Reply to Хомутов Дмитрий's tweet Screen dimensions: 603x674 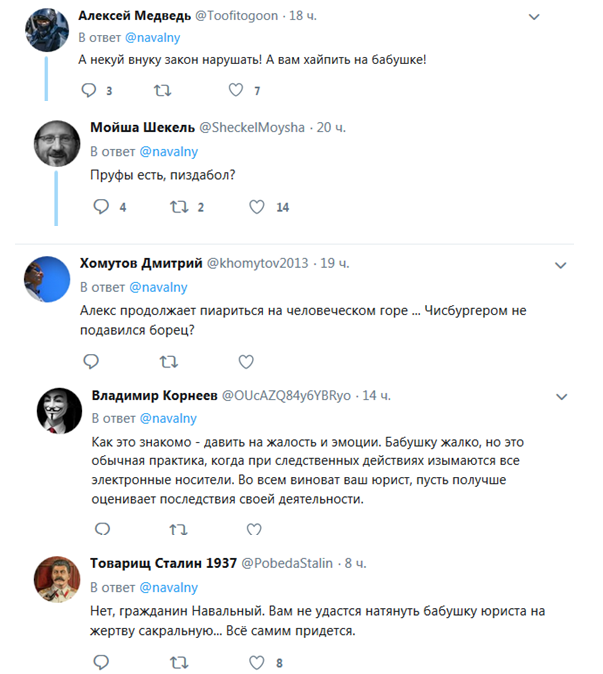90,360
